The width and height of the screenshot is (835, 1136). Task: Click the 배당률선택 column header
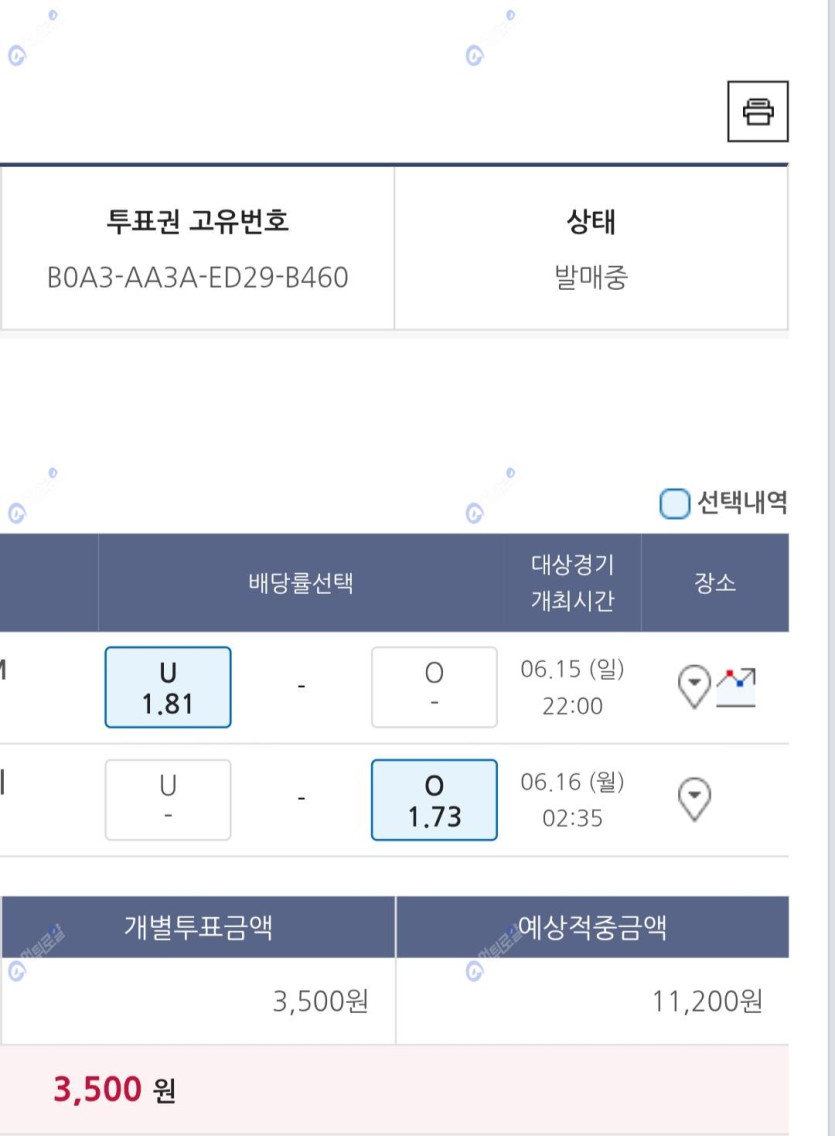[301, 582]
